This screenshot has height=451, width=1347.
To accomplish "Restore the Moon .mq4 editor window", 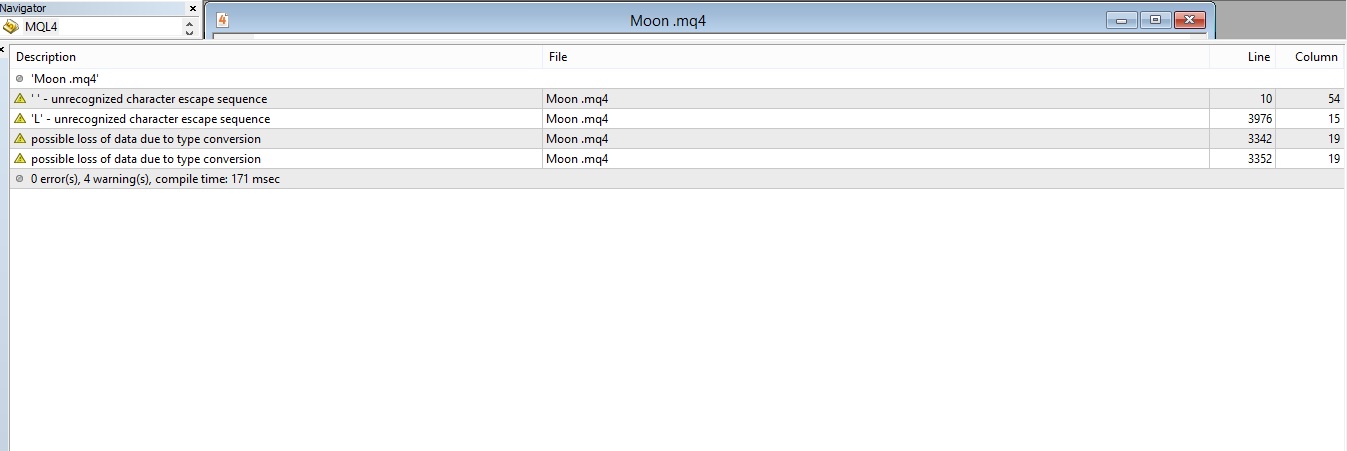I will pos(1155,20).
